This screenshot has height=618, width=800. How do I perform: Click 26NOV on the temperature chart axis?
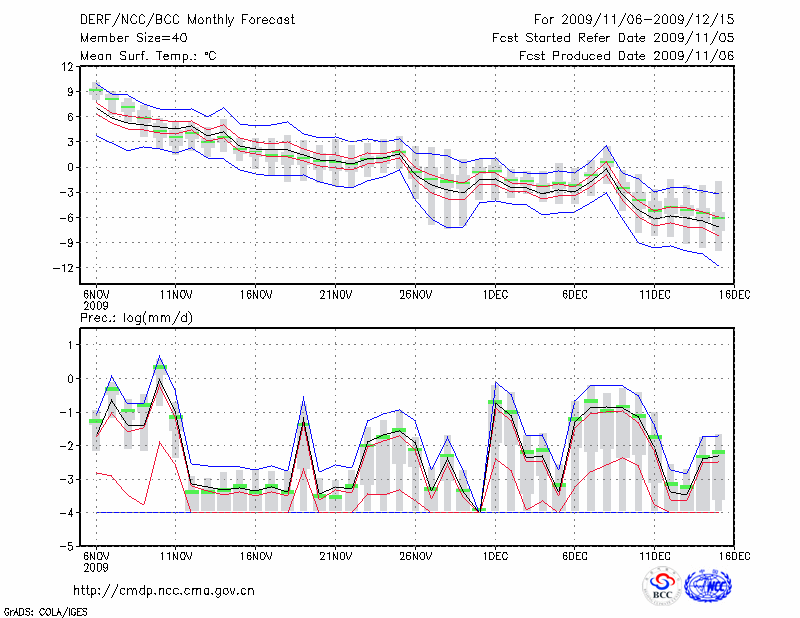coord(415,294)
